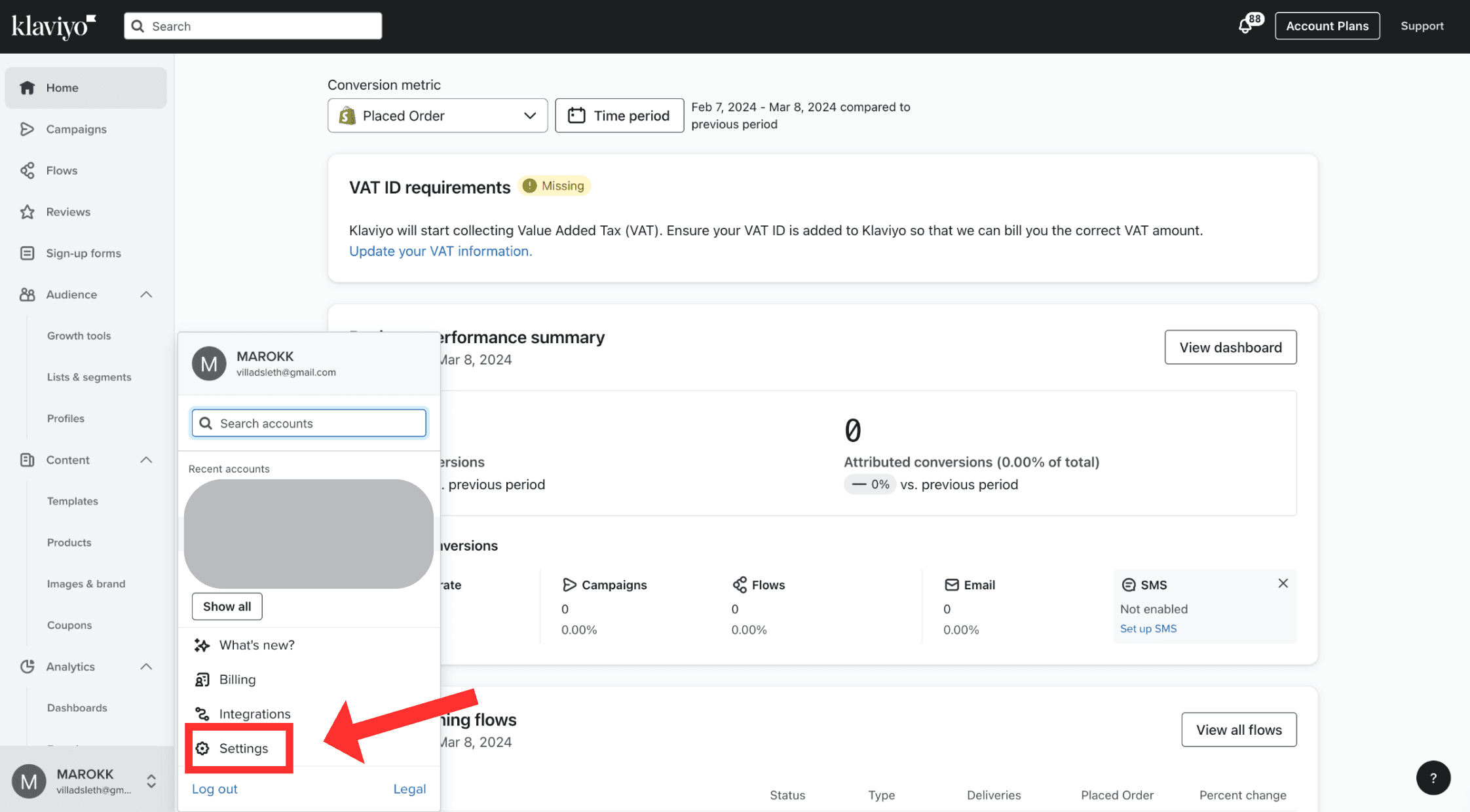Screen dimensions: 1470x812
Task: Click the Set up SMS link
Action: (1148, 629)
